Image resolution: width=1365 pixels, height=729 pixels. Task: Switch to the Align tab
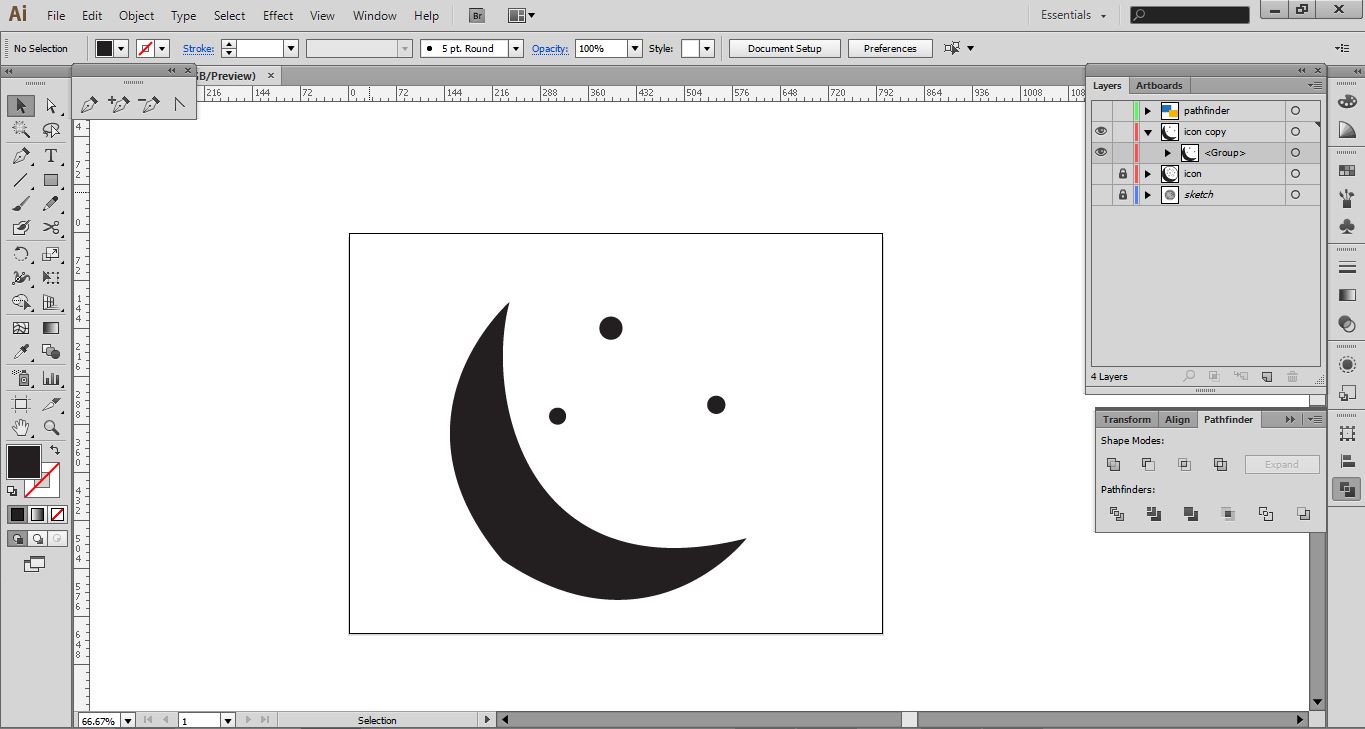[1178, 420]
